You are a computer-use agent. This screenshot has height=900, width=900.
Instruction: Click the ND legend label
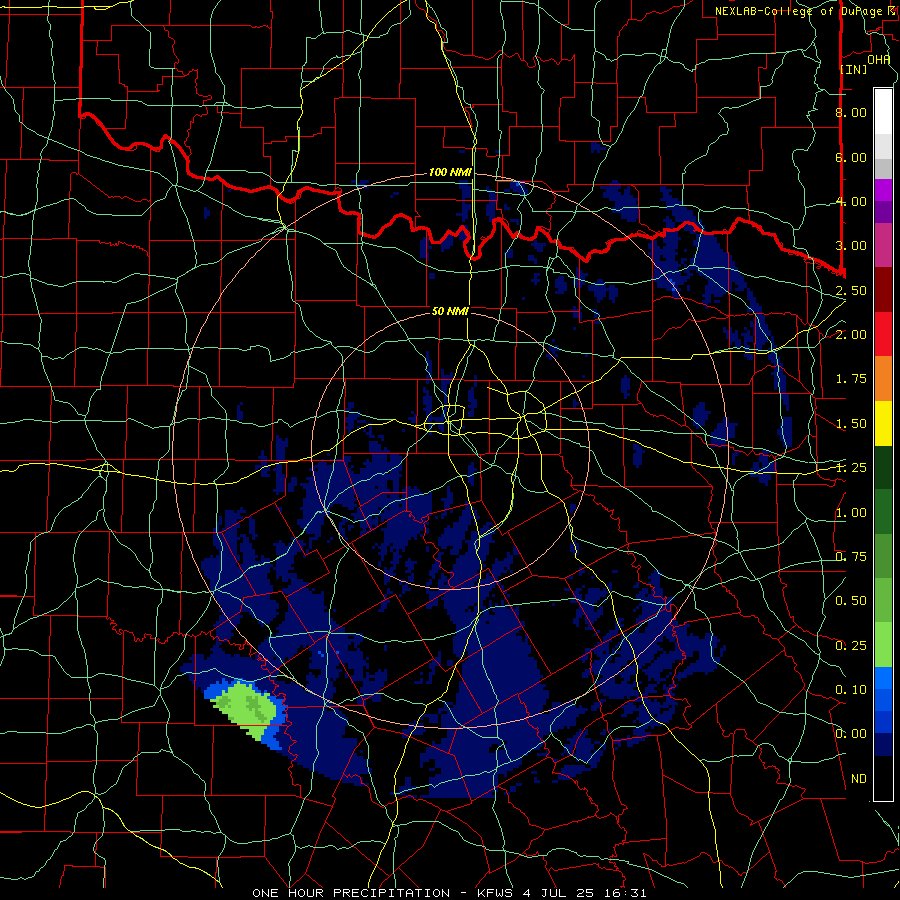(x=859, y=779)
